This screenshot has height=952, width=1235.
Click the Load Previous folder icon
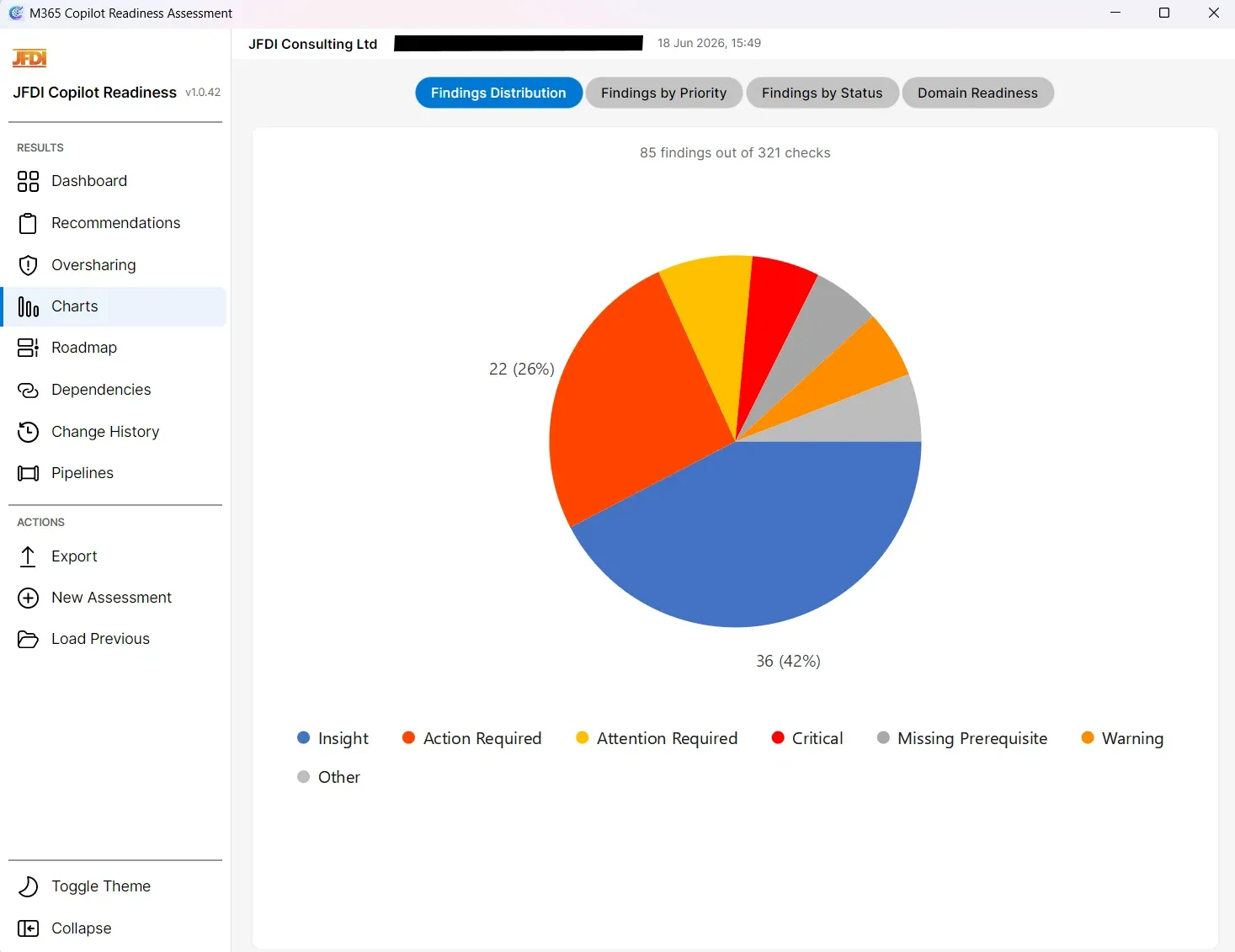pyautogui.click(x=28, y=639)
